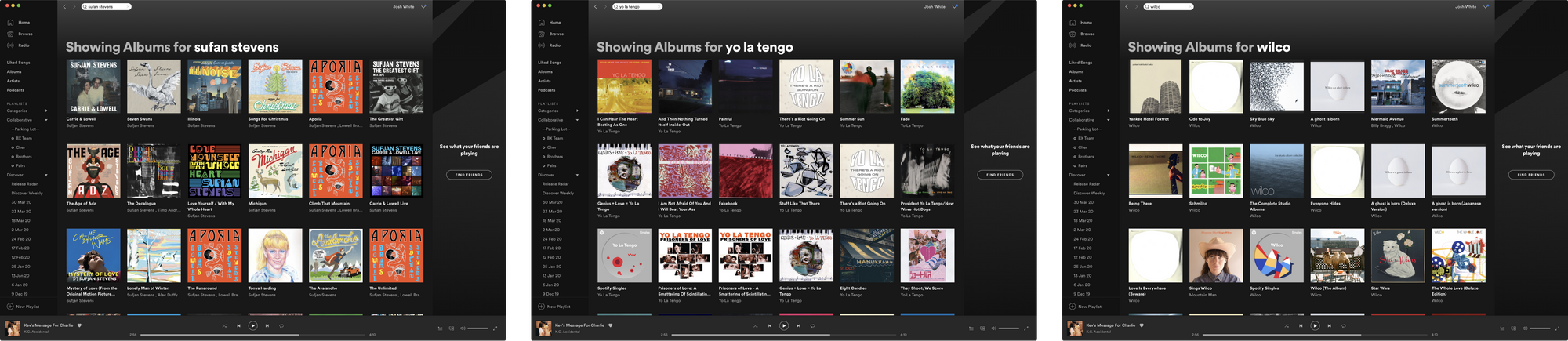Toggle shuffle in the sufan stevens window

point(224,325)
